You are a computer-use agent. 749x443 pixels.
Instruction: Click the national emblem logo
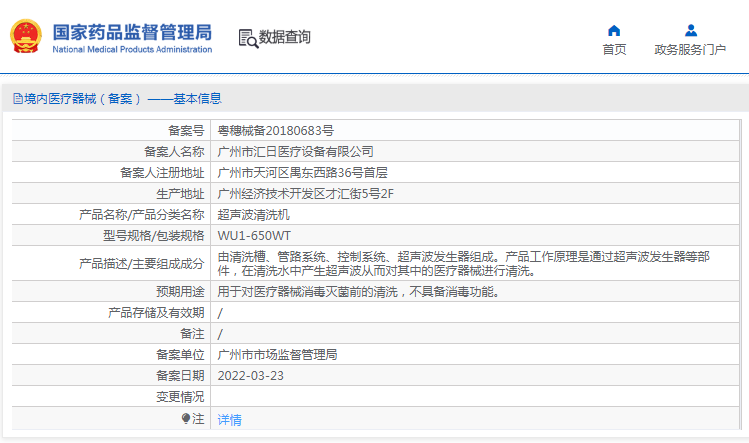[x=26, y=36]
